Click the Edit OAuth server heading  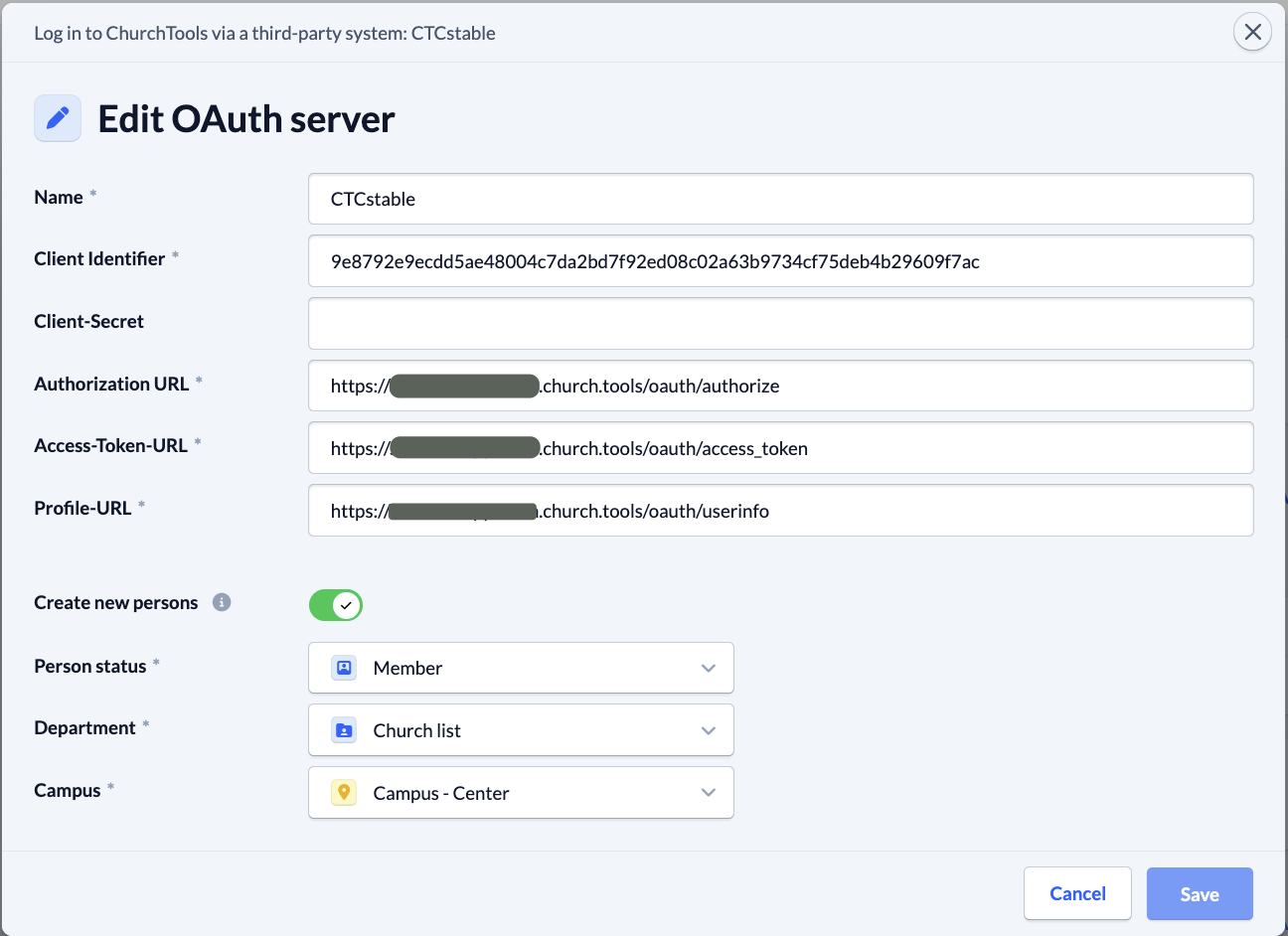tap(246, 119)
